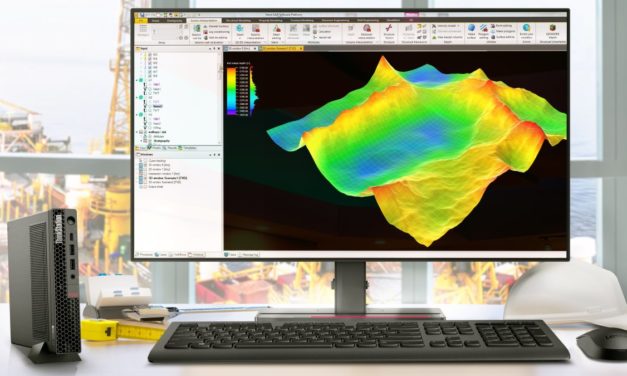627x376 pixels.
Task: Close the Input pane
Action: 219,49
